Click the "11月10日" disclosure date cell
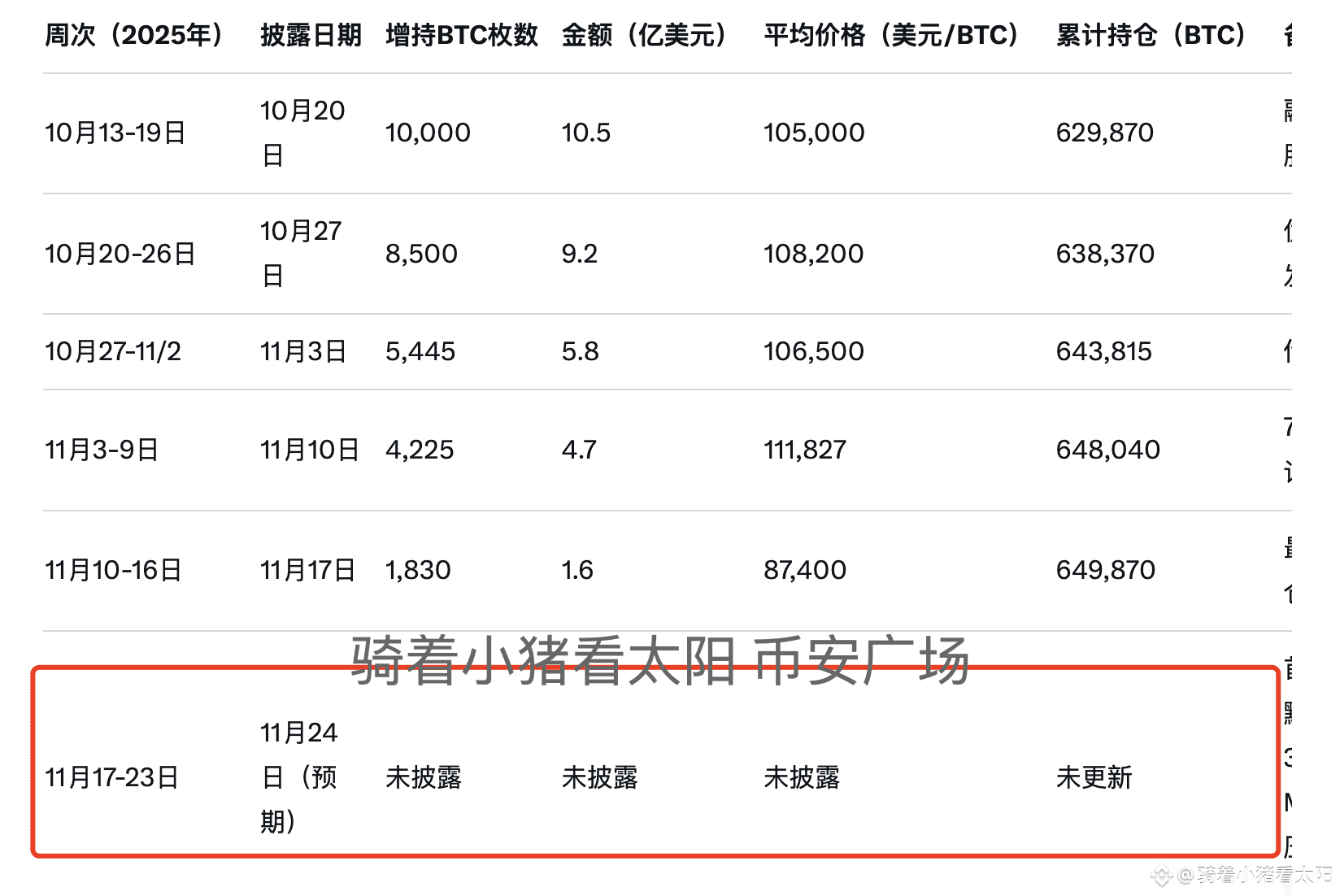The width and height of the screenshot is (1340, 896). (310, 449)
